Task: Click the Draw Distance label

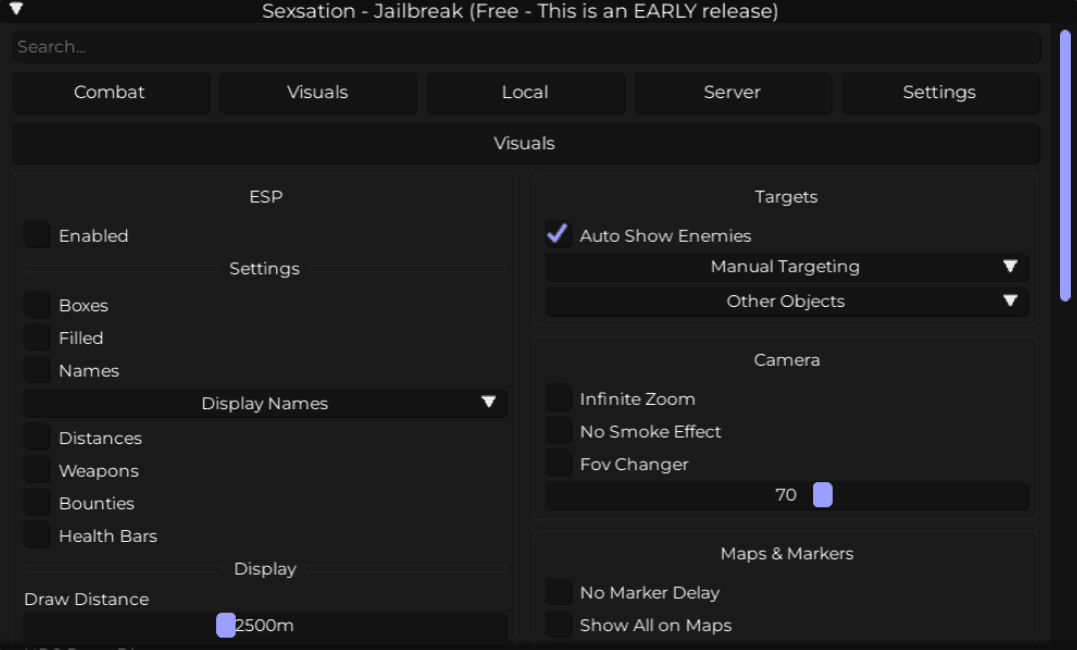Action: 87,599
